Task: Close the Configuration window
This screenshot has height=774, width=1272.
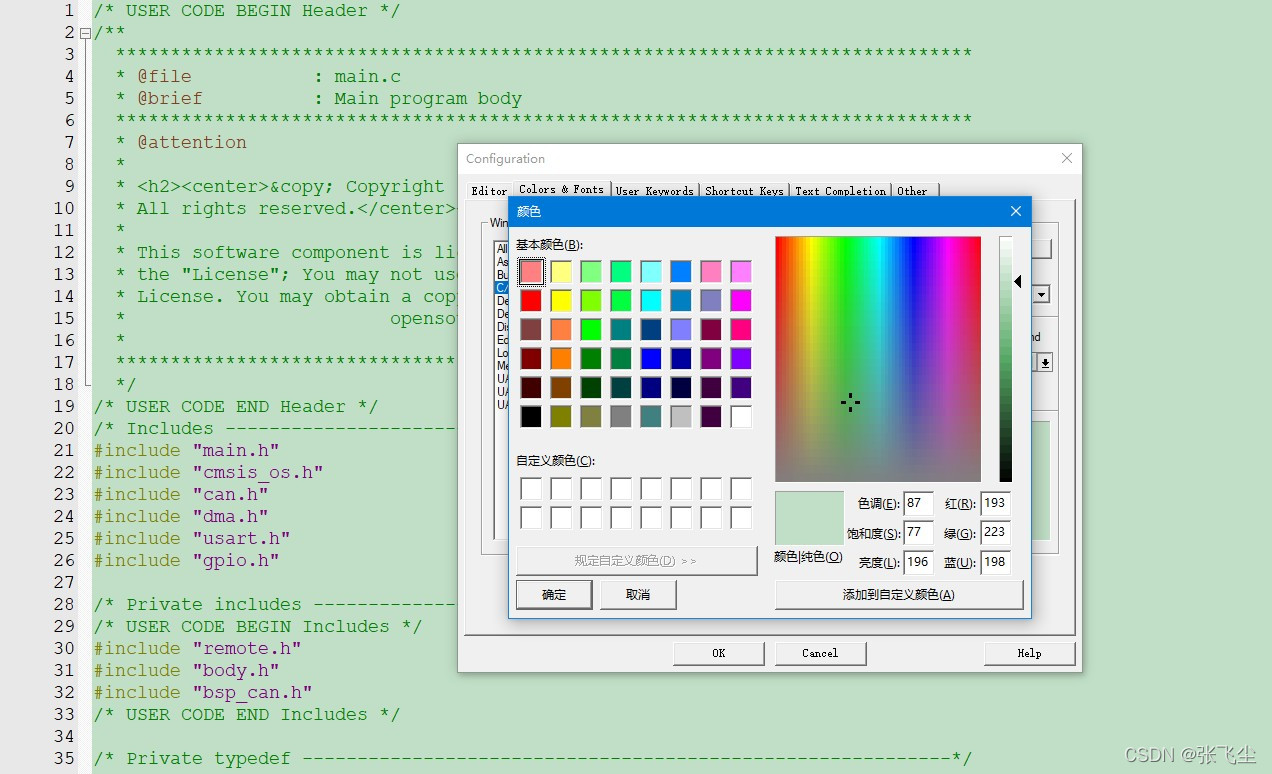Action: coord(1067,158)
